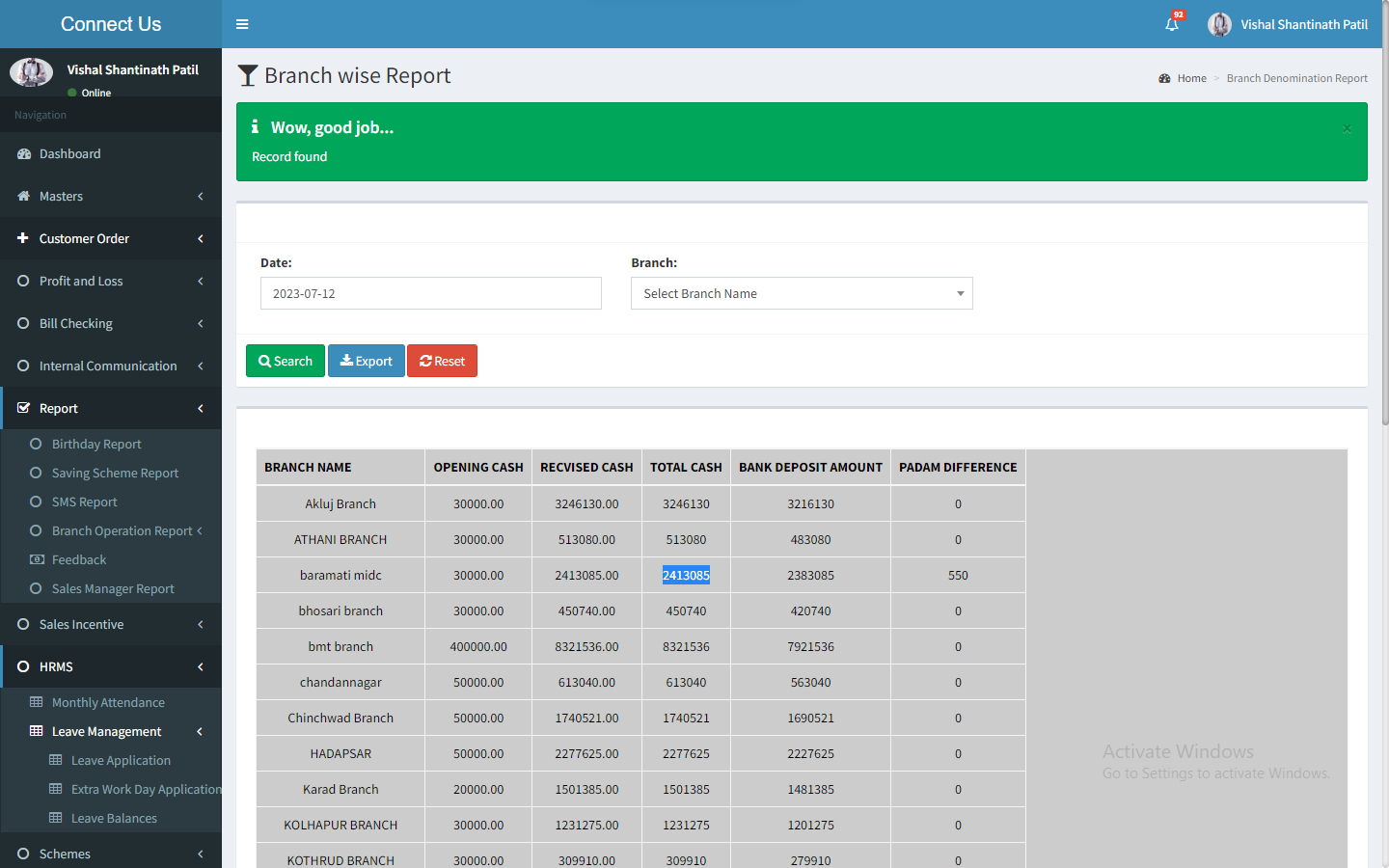This screenshot has height=868, width=1389.
Task: Click the highlighted 2413085 total cash cell
Action: [x=686, y=575]
